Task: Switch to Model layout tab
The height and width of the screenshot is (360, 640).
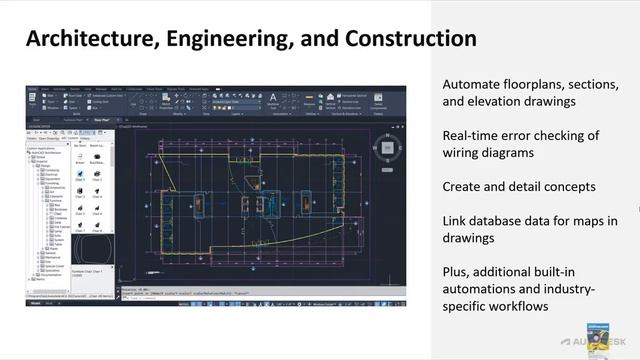Action: pyautogui.click(x=35, y=303)
